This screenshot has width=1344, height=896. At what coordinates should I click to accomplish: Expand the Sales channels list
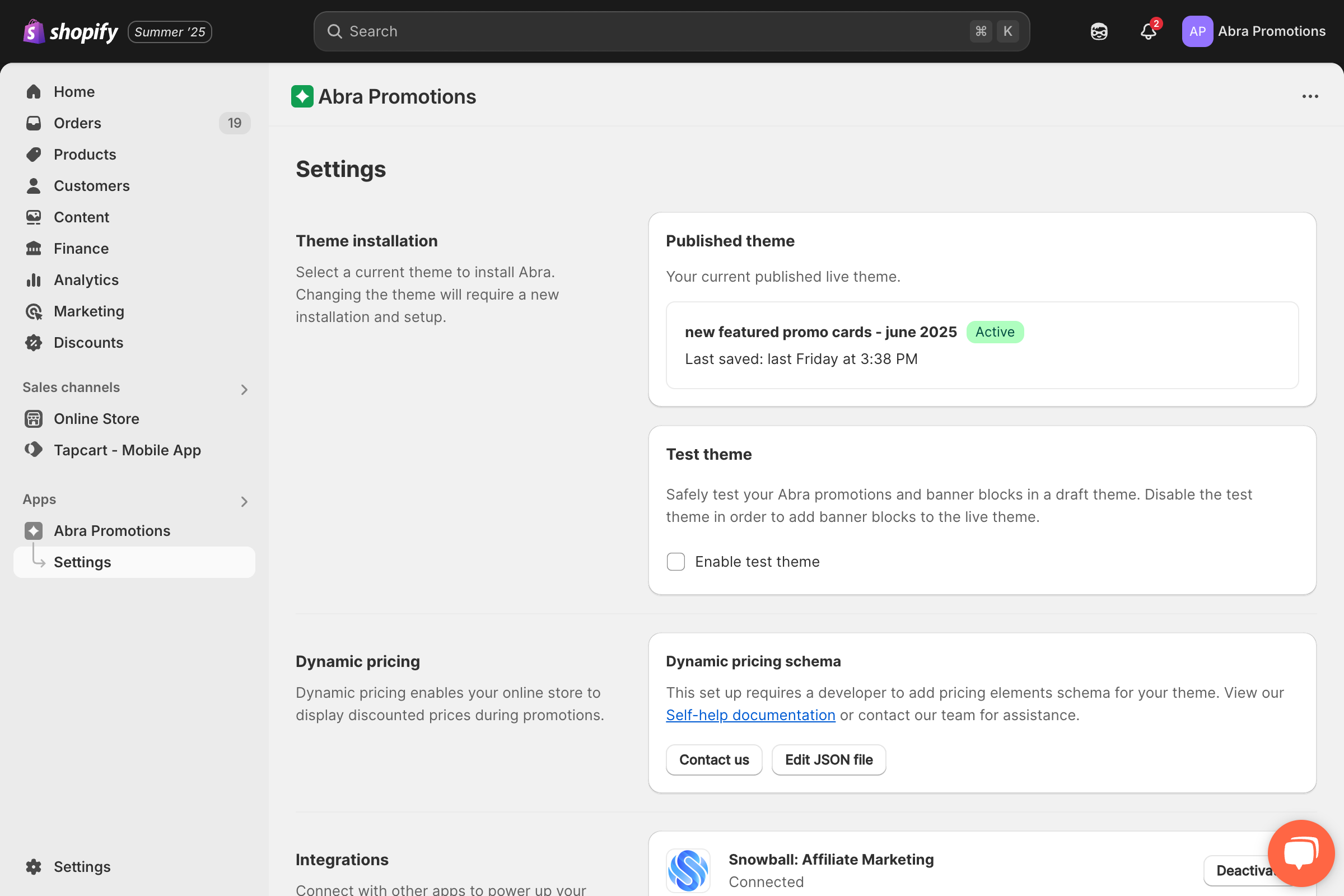[245, 389]
